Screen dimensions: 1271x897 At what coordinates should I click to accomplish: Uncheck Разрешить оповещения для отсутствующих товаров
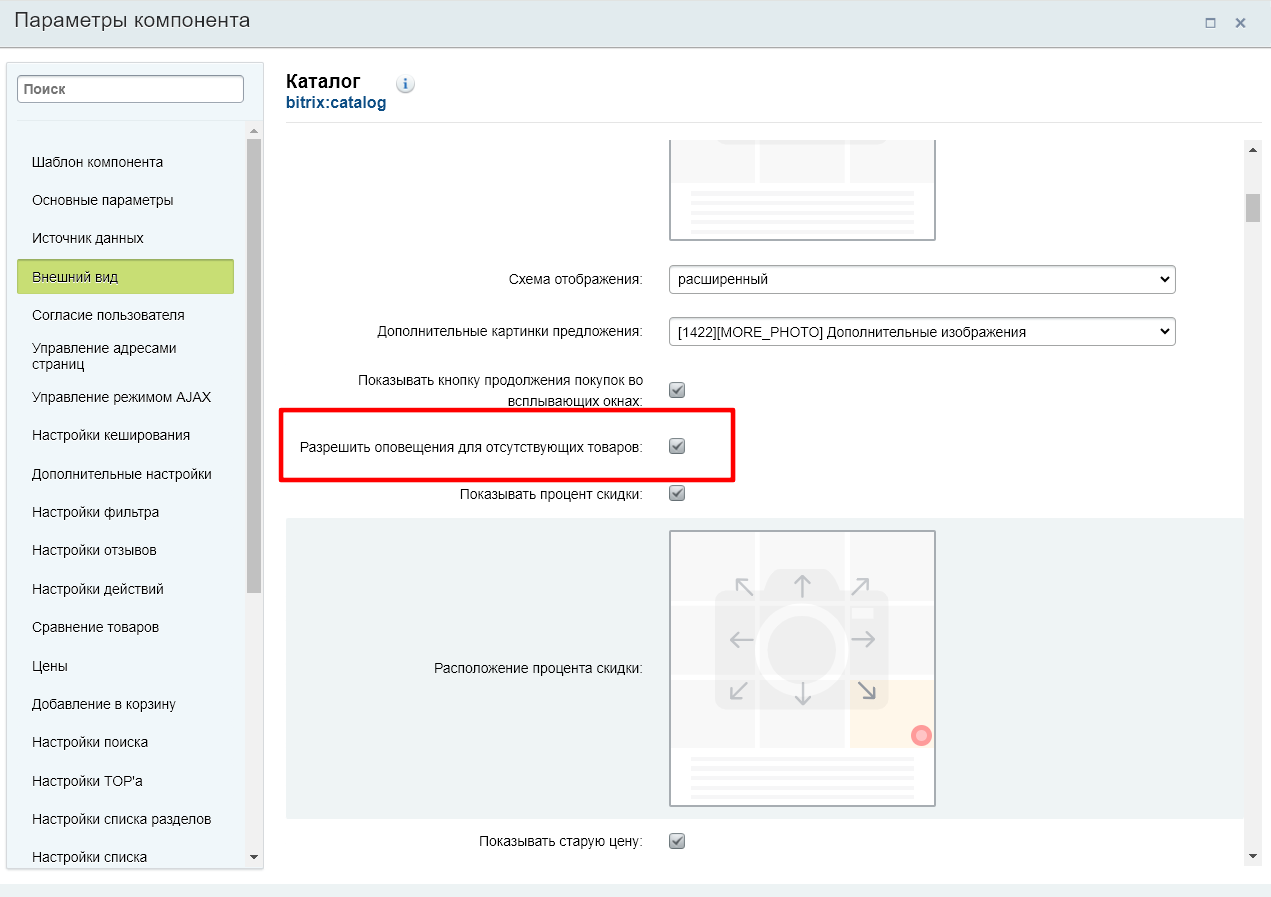click(677, 446)
